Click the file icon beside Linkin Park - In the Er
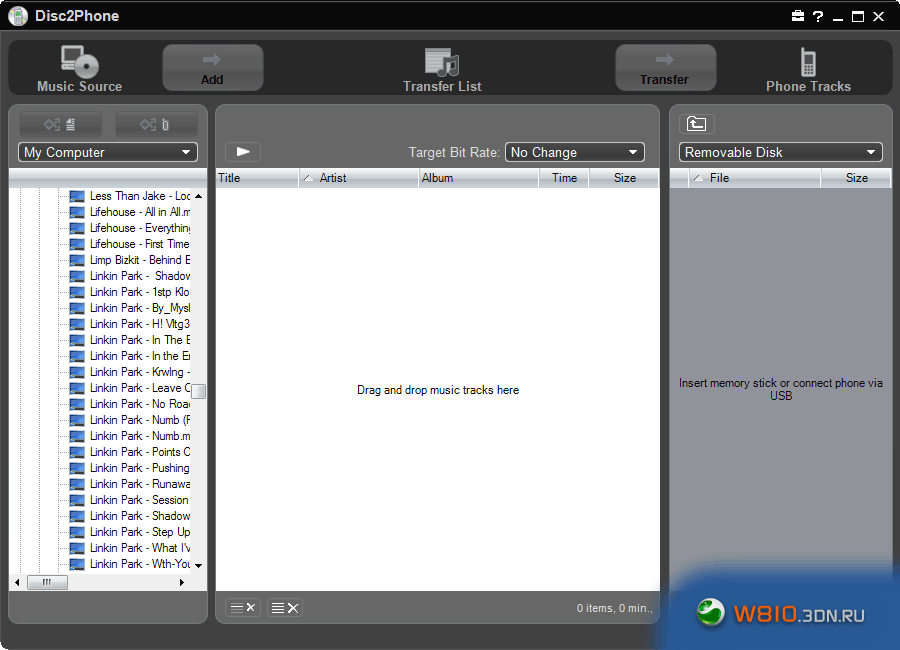 (77, 357)
